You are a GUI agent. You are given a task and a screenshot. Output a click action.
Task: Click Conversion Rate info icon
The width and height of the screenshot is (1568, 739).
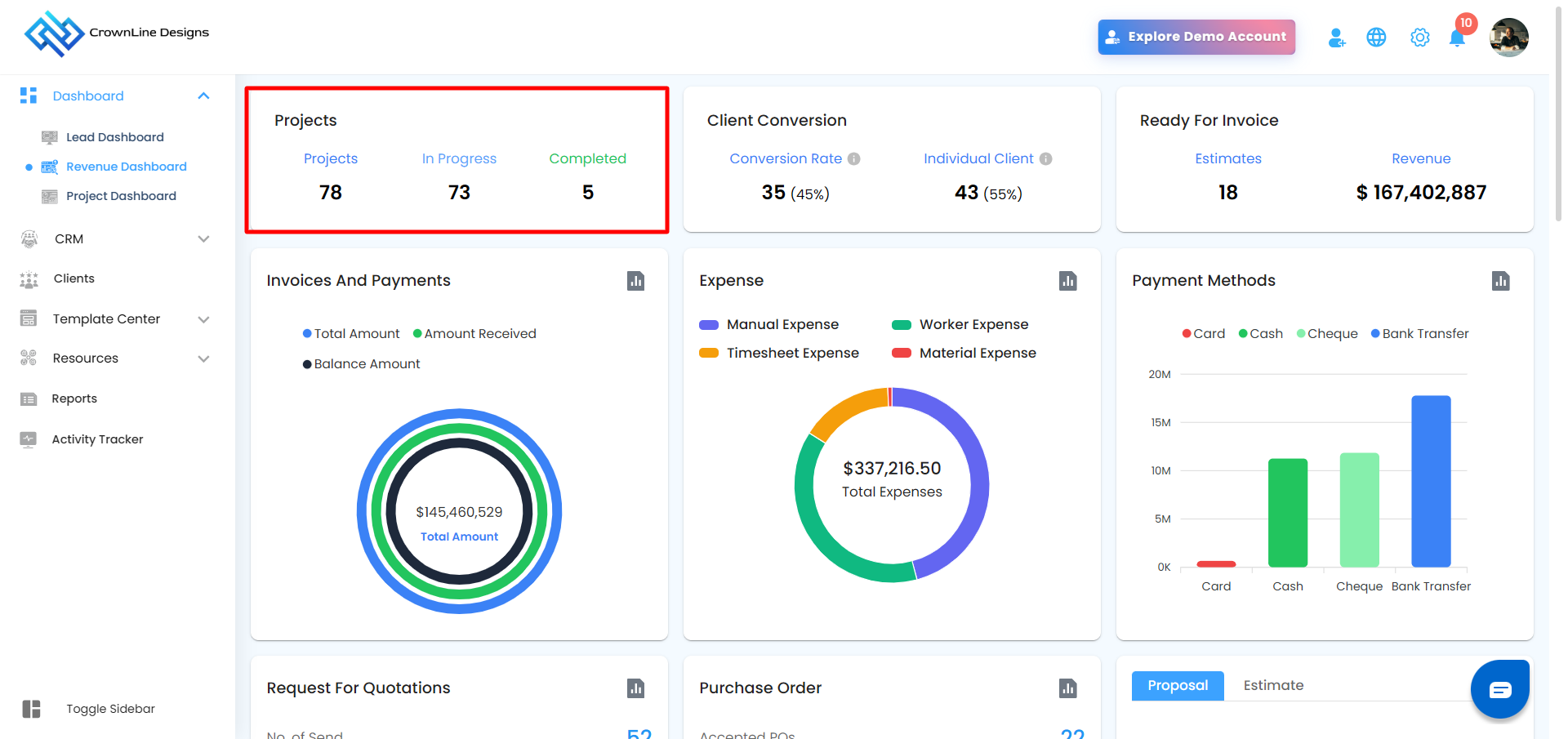click(x=853, y=159)
